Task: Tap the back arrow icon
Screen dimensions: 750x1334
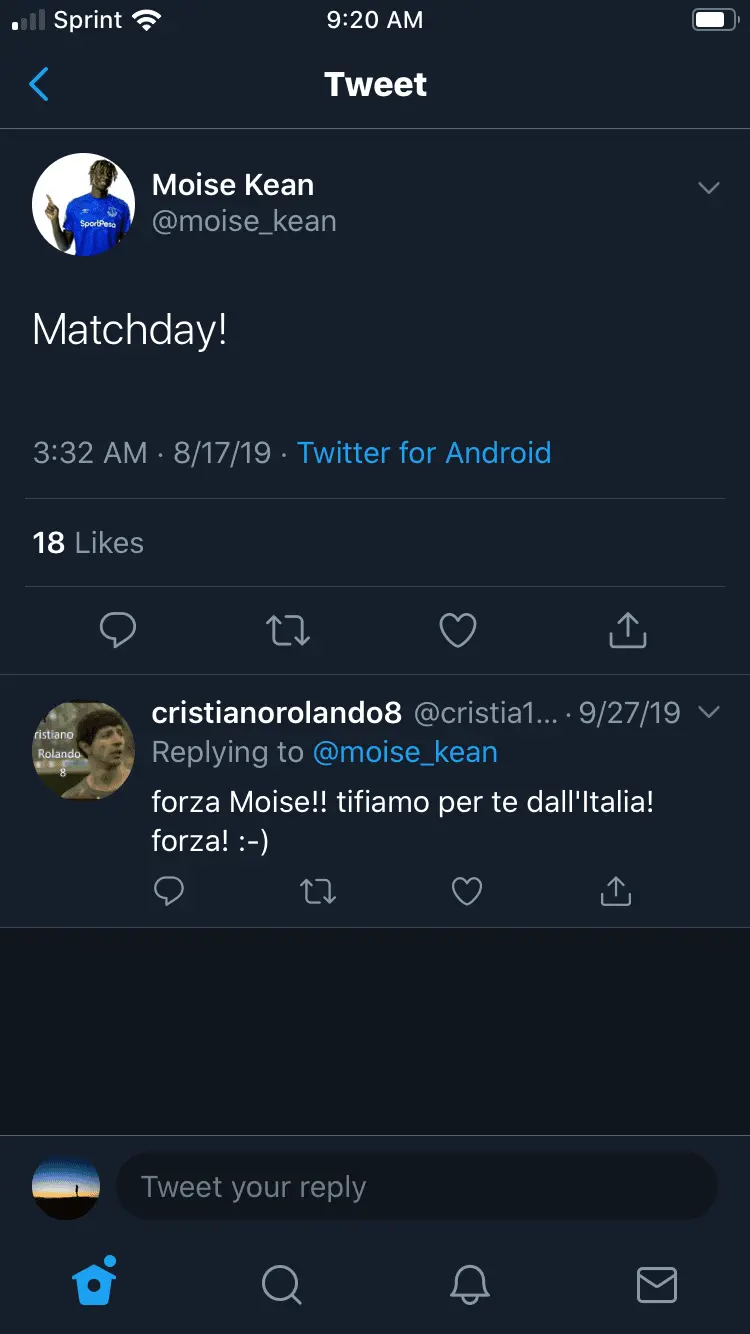Action: [x=40, y=85]
